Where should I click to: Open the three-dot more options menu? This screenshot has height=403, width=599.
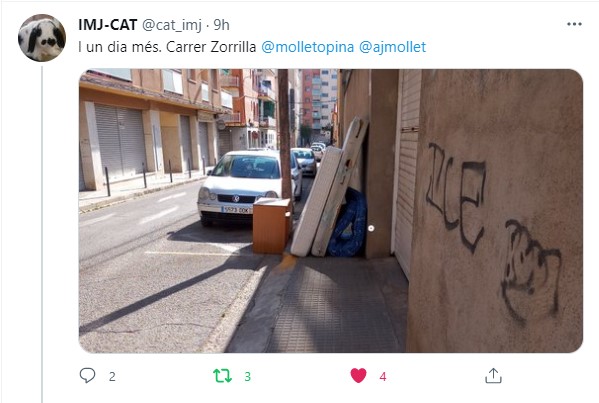[574, 24]
